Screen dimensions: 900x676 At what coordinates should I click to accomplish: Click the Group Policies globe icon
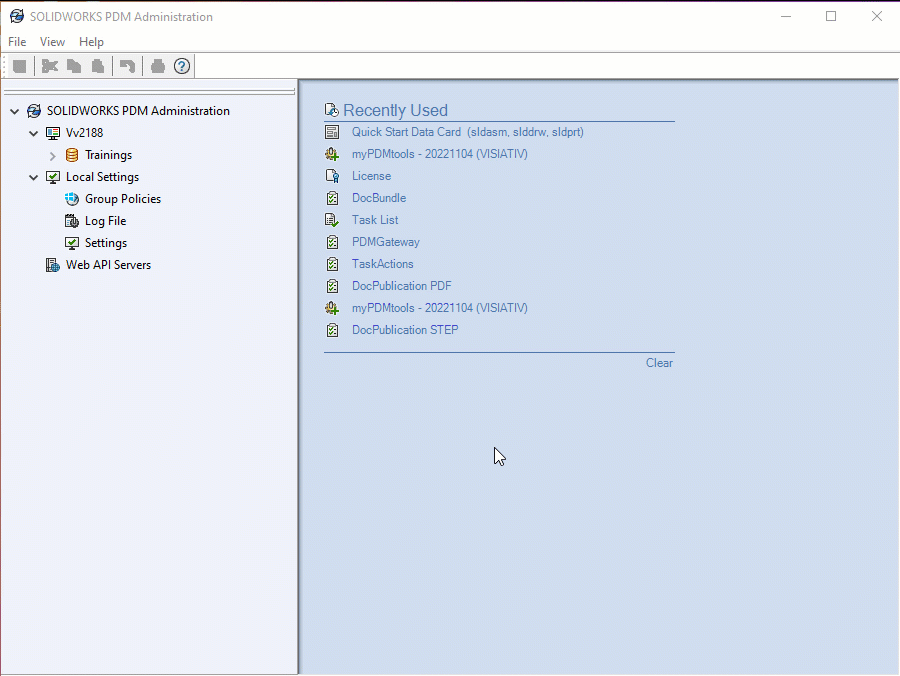click(72, 199)
